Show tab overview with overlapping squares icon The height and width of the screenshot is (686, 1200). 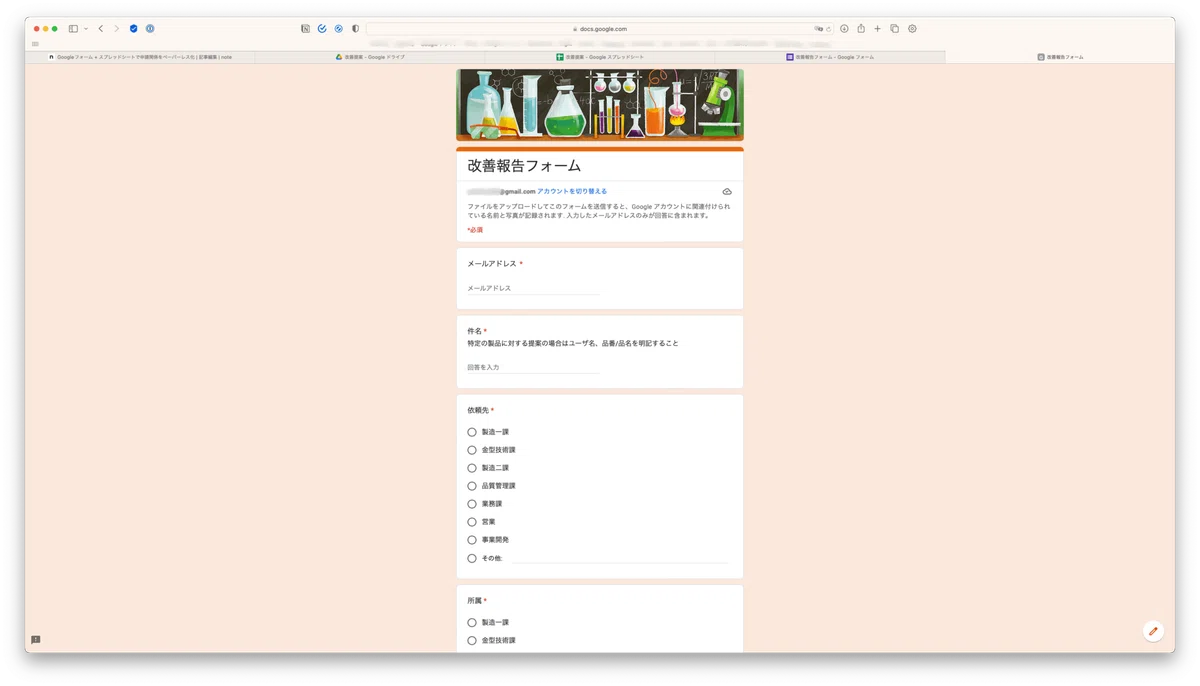(x=895, y=29)
